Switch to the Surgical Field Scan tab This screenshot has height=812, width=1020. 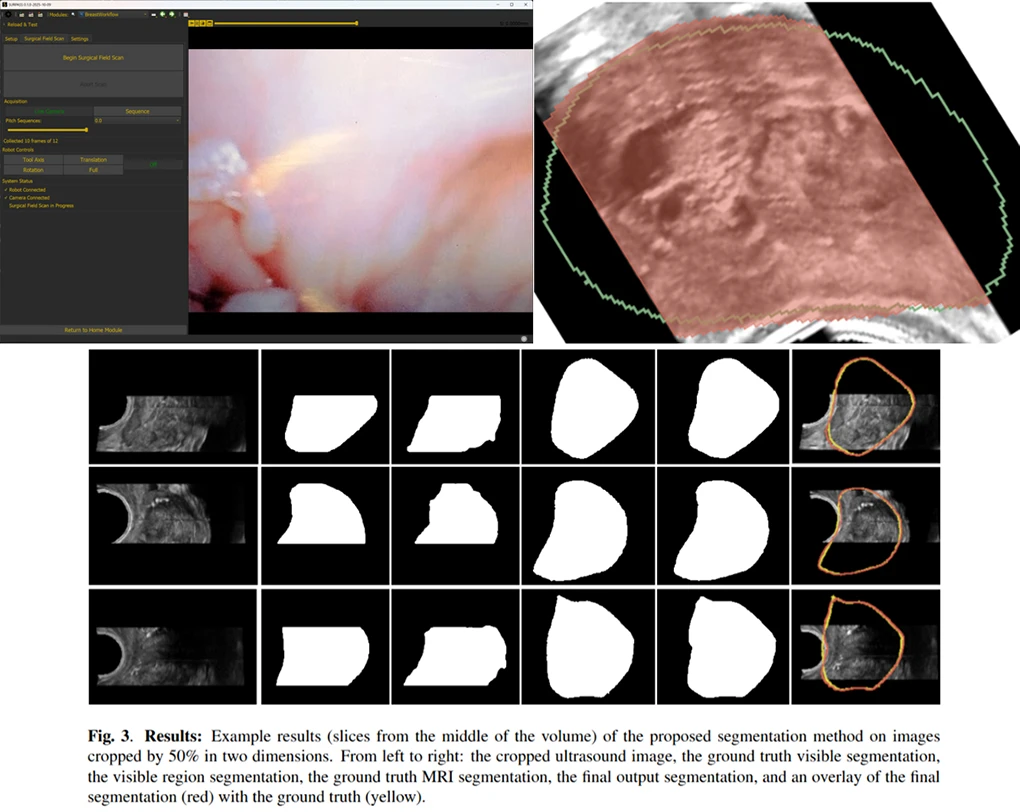coord(44,39)
